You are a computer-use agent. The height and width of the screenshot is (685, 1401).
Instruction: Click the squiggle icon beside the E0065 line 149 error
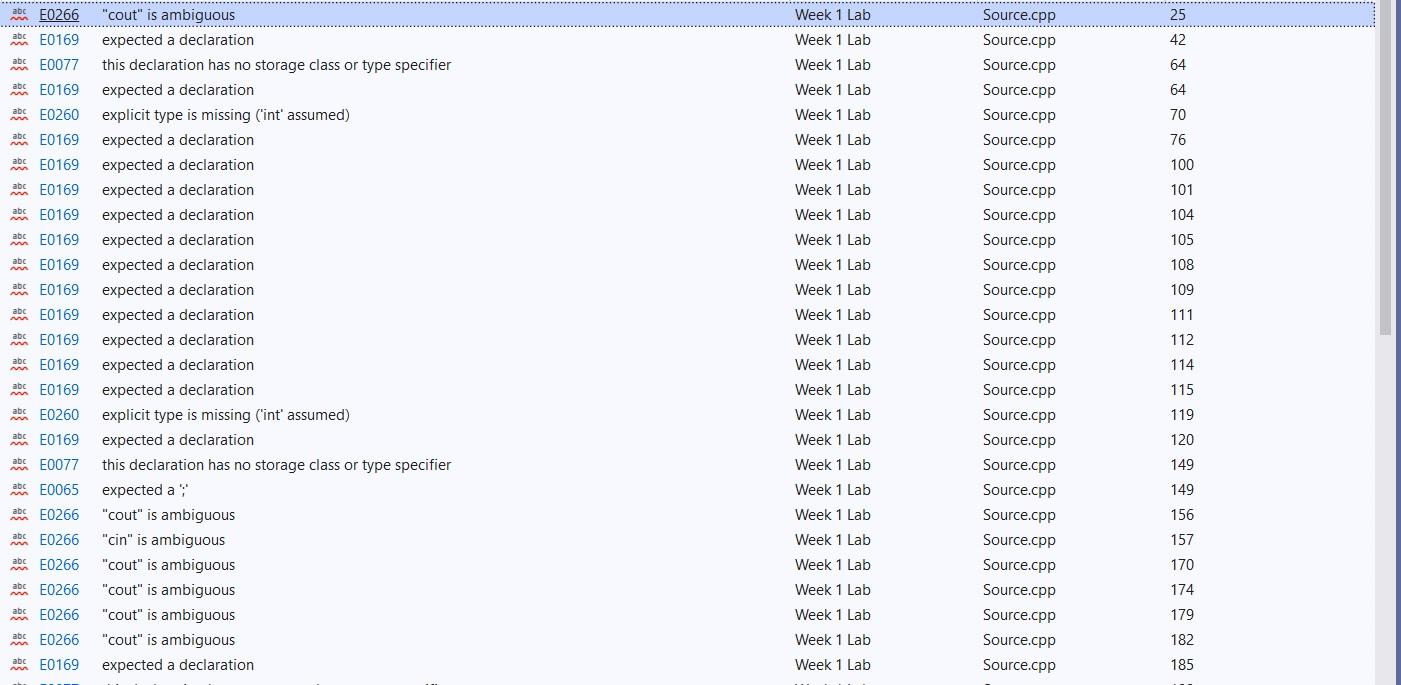tap(18, 489)
